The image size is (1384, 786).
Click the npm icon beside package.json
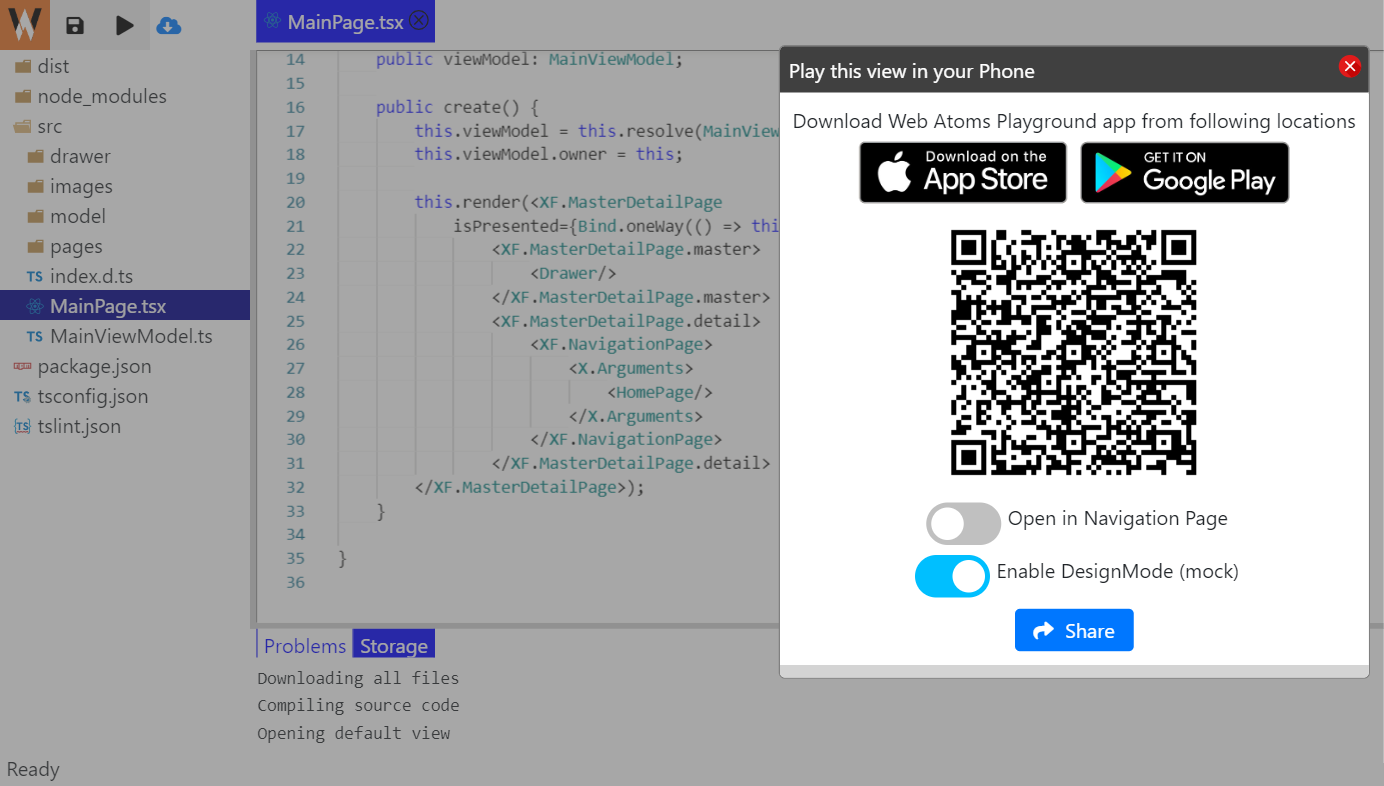pyautogui.click(x=22, y=366)
